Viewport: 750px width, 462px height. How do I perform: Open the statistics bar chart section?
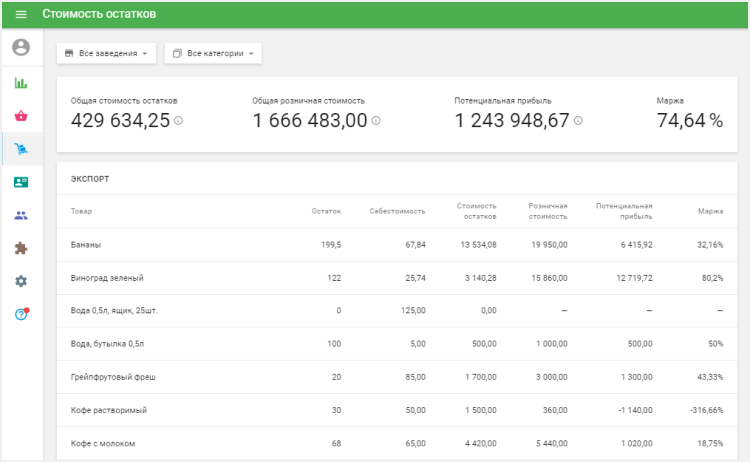[21, 83]
